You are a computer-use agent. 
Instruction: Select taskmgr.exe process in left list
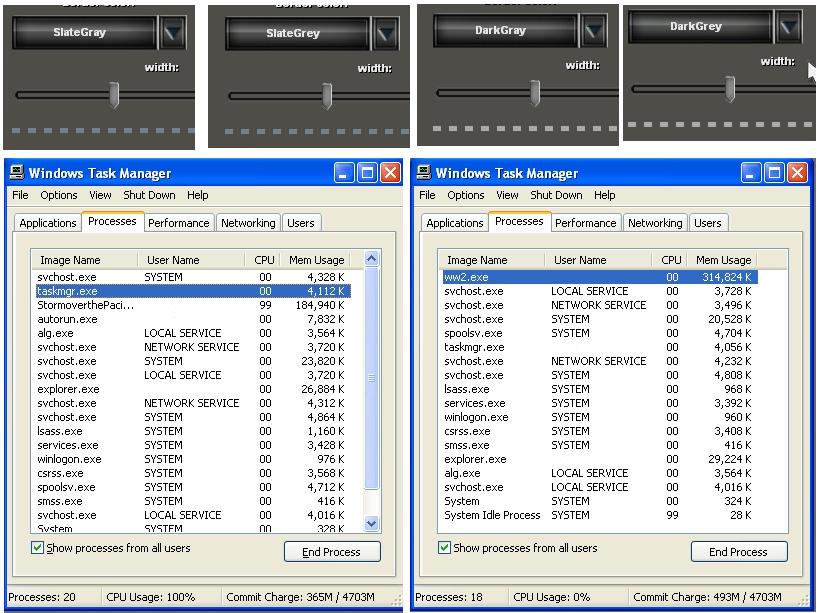coord(193,291)
